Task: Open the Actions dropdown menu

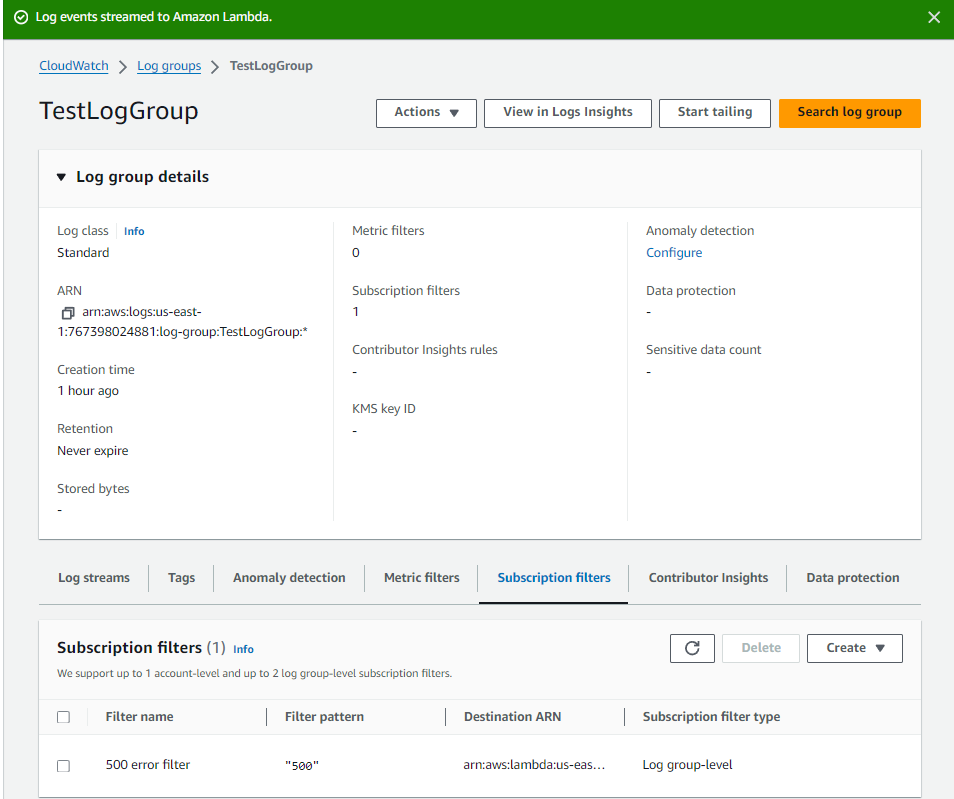Action: click(x=426, y=113)
